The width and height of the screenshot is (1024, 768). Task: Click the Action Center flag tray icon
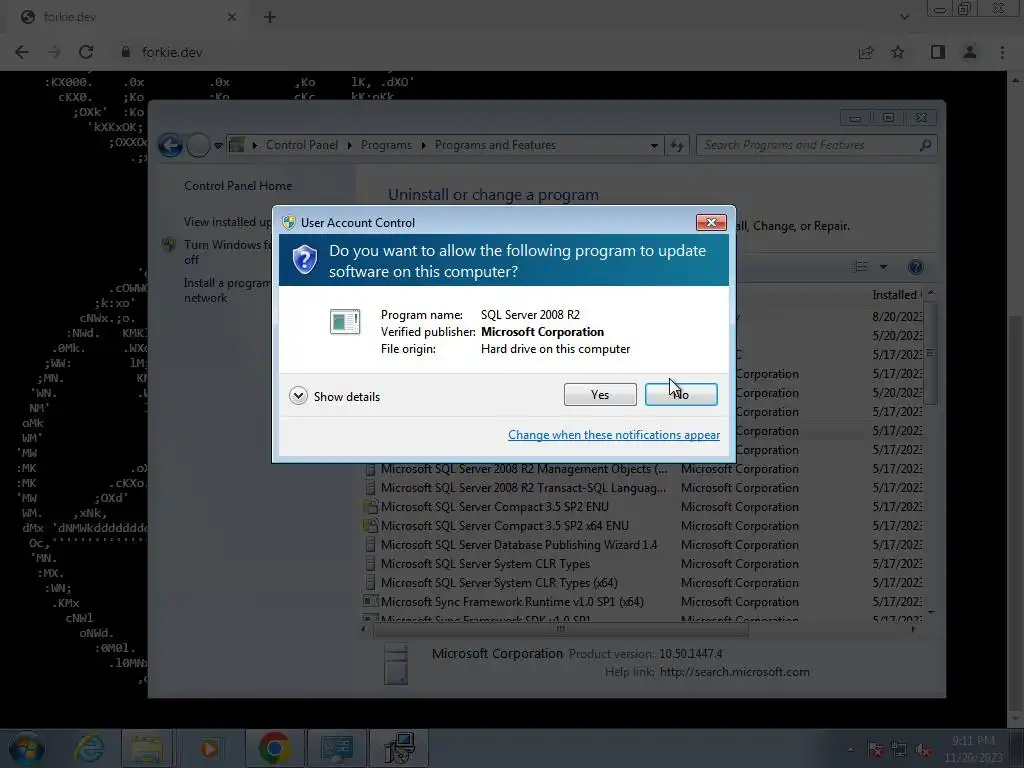pos(876,750)
